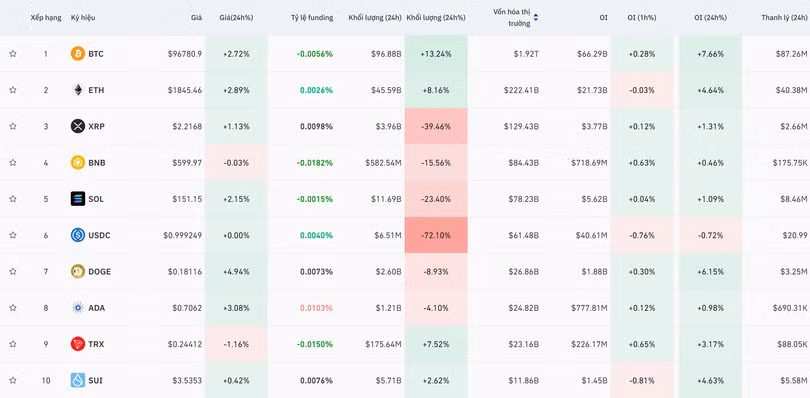Click TRX price change -1.16%
Screen dimensions: 810x398
coord(236,344)
